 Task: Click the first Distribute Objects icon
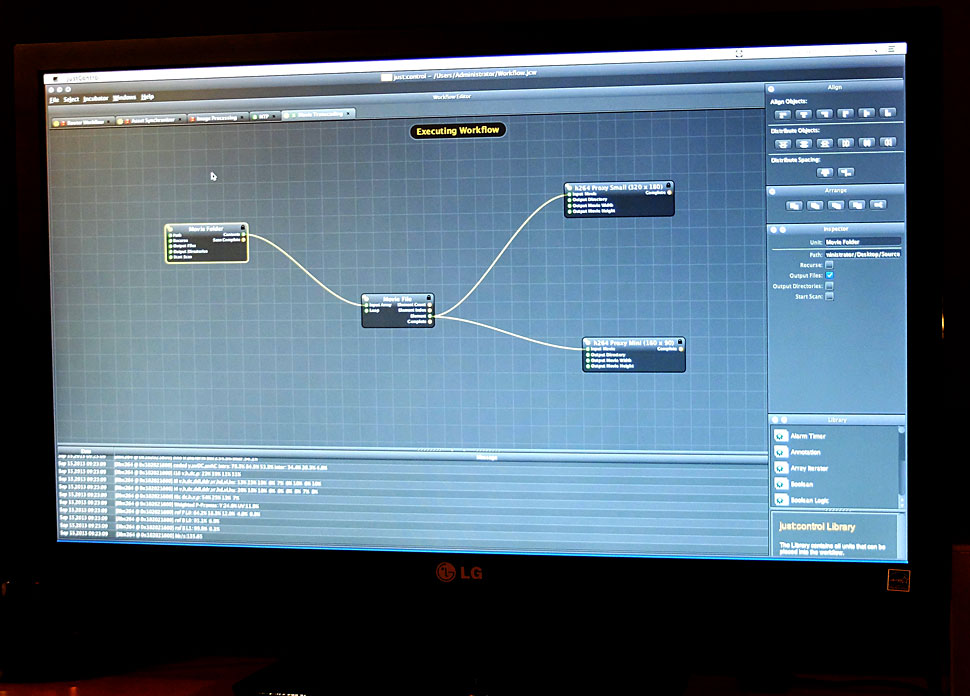point(783,143)
